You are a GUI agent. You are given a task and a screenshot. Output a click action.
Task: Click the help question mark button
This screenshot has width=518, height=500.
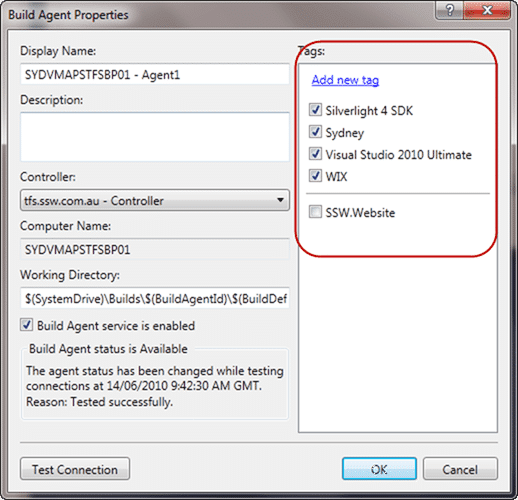coord(449,10)
